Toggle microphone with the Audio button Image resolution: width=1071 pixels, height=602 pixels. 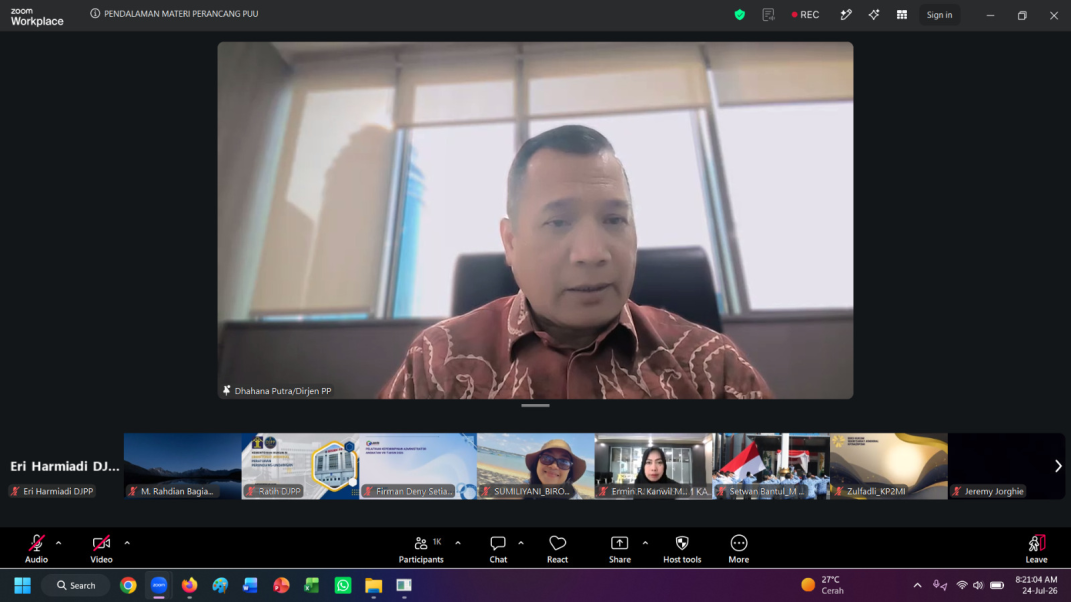point(36,549)
